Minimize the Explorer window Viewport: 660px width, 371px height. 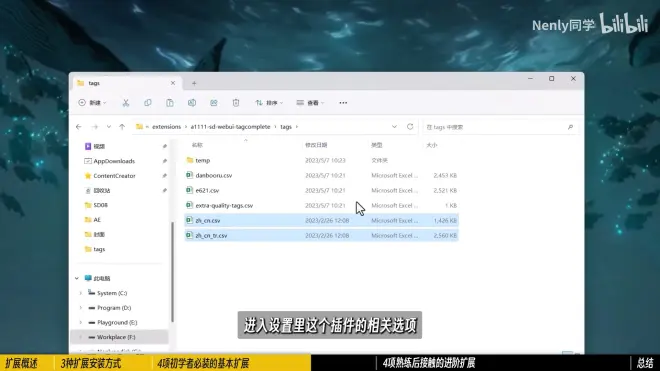[530, 79]
